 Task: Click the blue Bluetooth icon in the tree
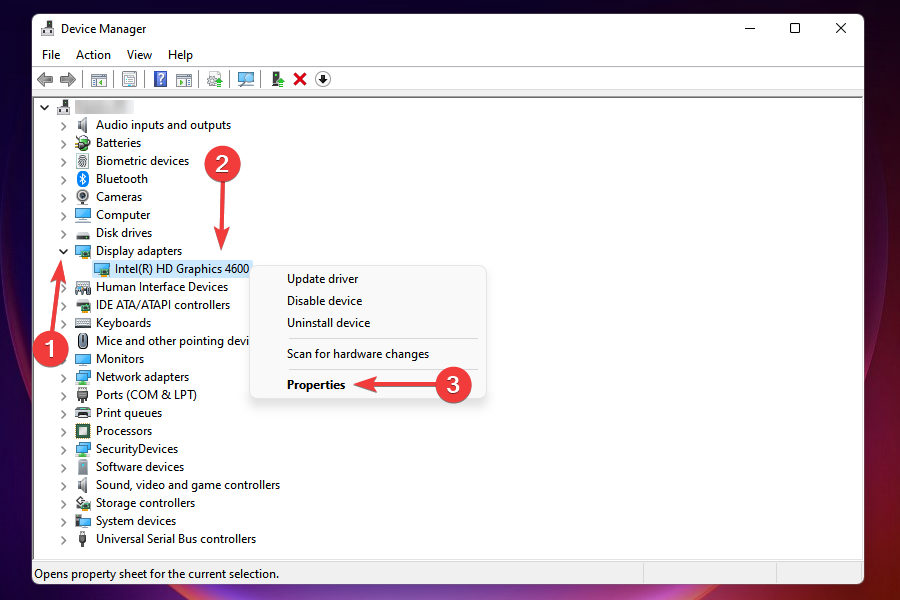pyautogui.click(x=83, y=179)
